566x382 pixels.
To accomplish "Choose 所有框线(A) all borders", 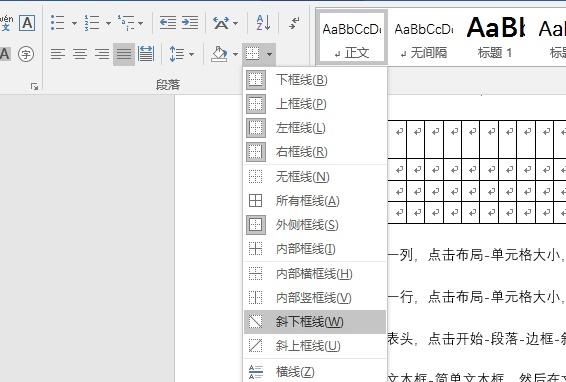I will (315, 201).
